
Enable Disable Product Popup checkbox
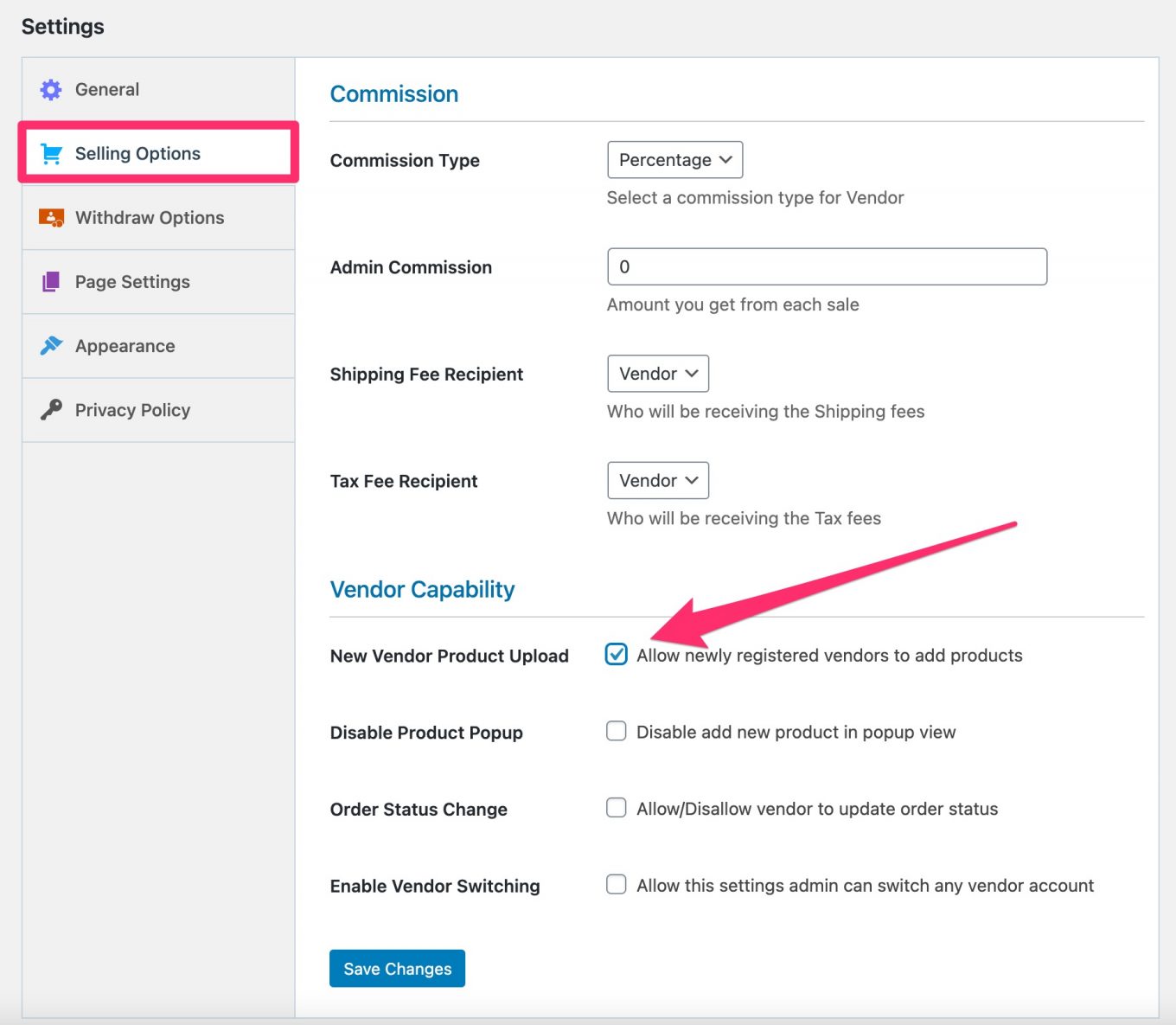(x=616, y=732)
